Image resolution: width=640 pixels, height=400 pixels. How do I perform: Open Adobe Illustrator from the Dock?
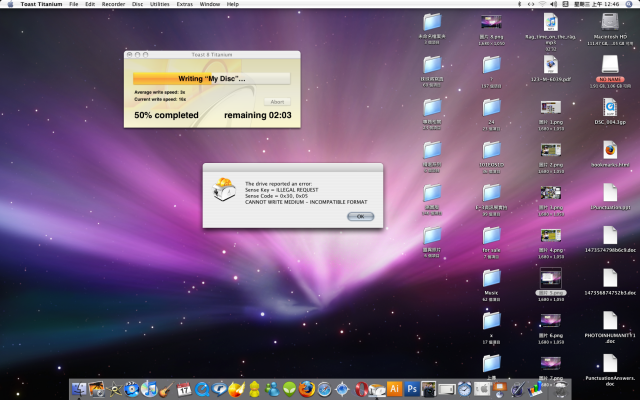[x=394, y=389]
